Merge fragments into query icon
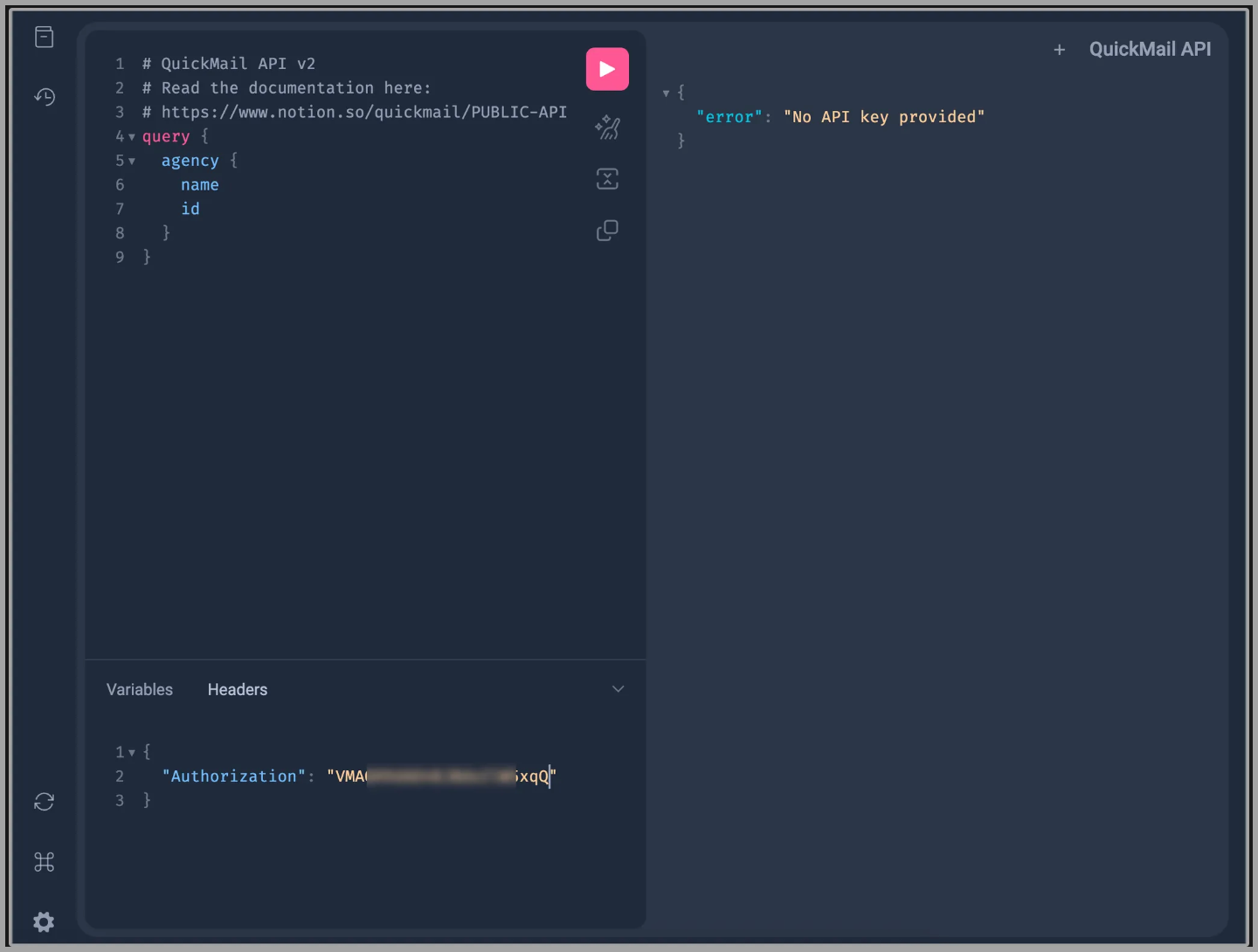The height and width of the screenshot is (952, 1258). point(607,179)
